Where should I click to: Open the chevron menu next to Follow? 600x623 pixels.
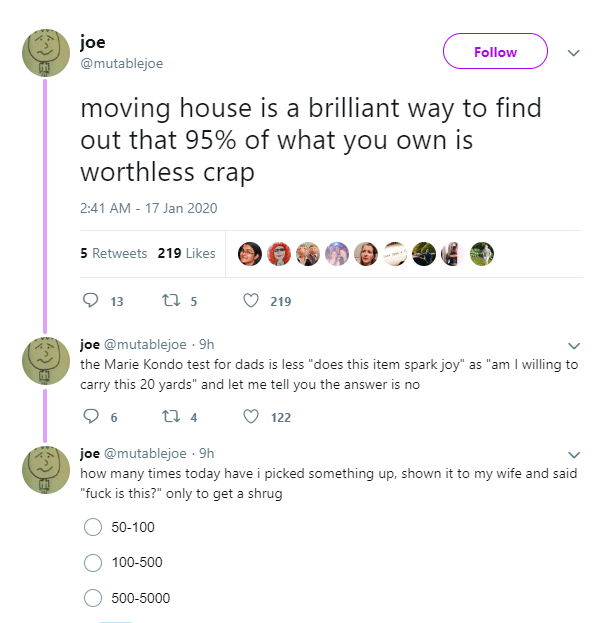[x=573, y=53]
